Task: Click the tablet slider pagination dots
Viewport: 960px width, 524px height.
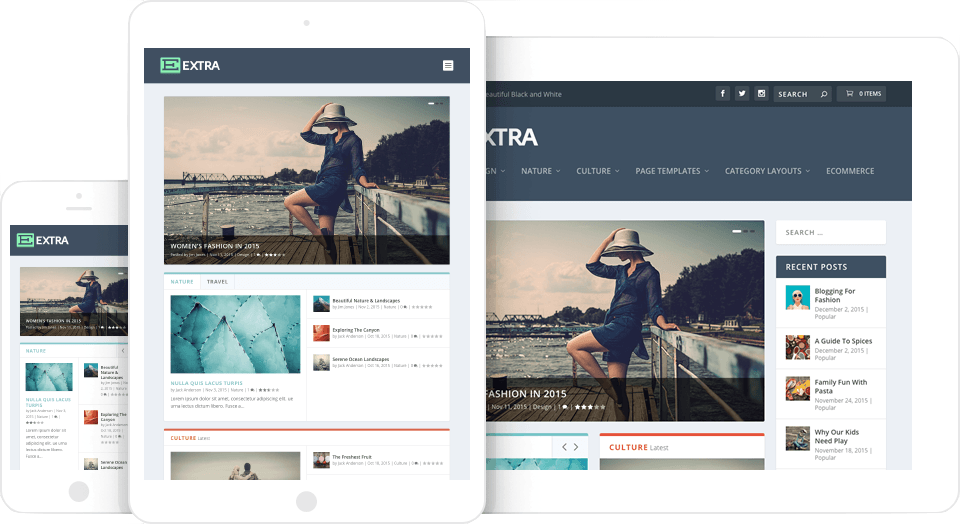Action: [435, 103]
